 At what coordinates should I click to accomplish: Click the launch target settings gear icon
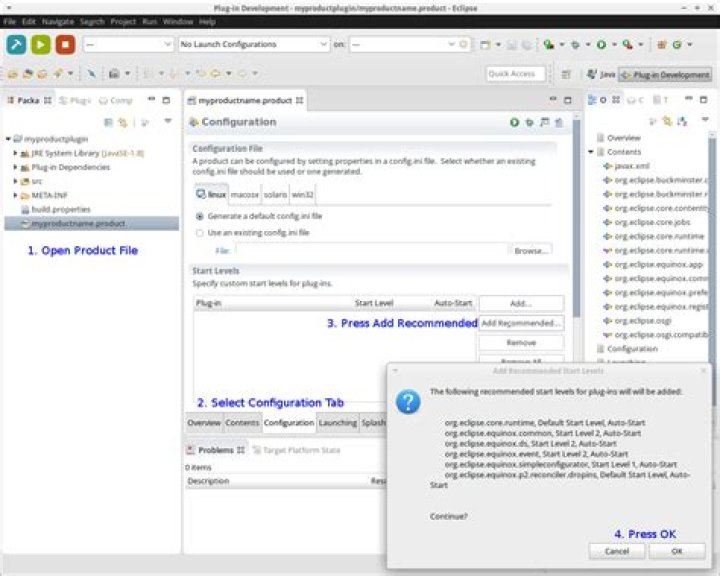[463, 44]
